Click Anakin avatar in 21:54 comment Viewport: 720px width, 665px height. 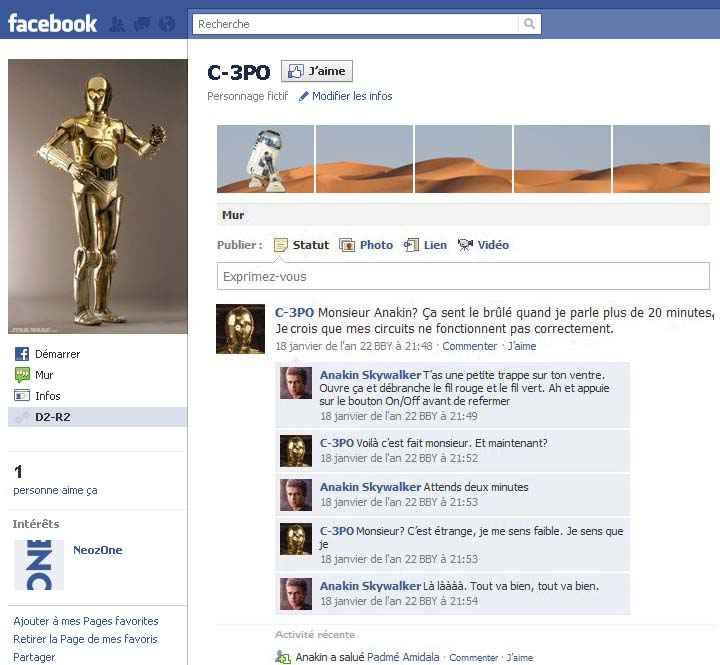[x=296, y=594]
